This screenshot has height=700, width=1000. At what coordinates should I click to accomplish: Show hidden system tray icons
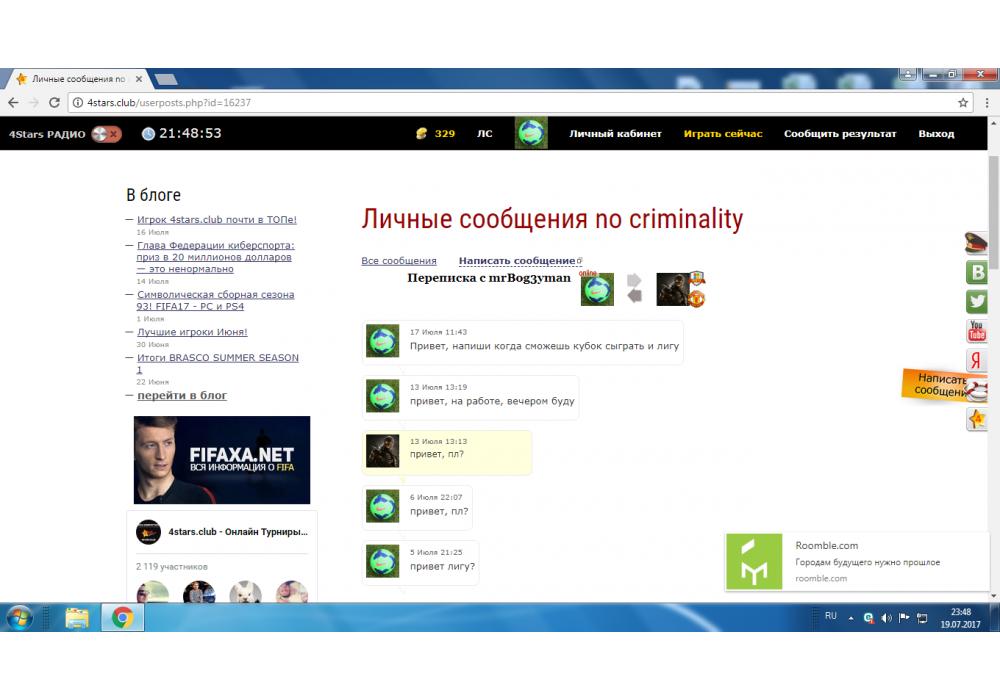click(x=851, y=618)
